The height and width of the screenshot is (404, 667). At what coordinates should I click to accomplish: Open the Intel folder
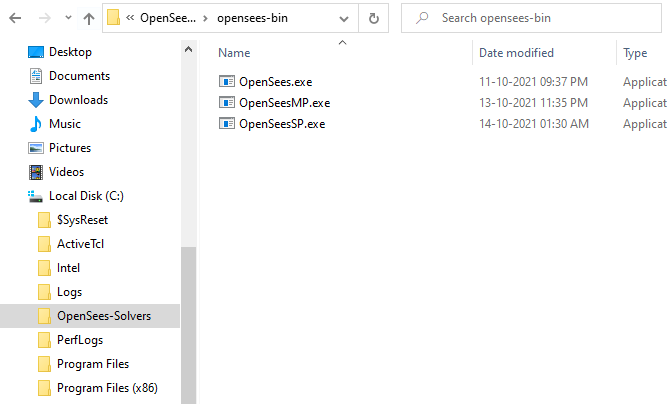68,268
